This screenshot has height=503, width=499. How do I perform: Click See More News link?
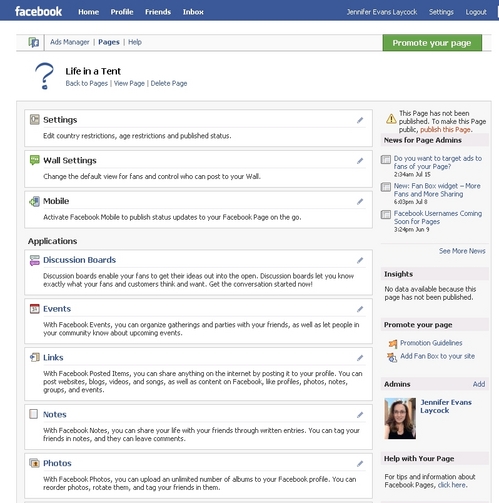[462, 251]
